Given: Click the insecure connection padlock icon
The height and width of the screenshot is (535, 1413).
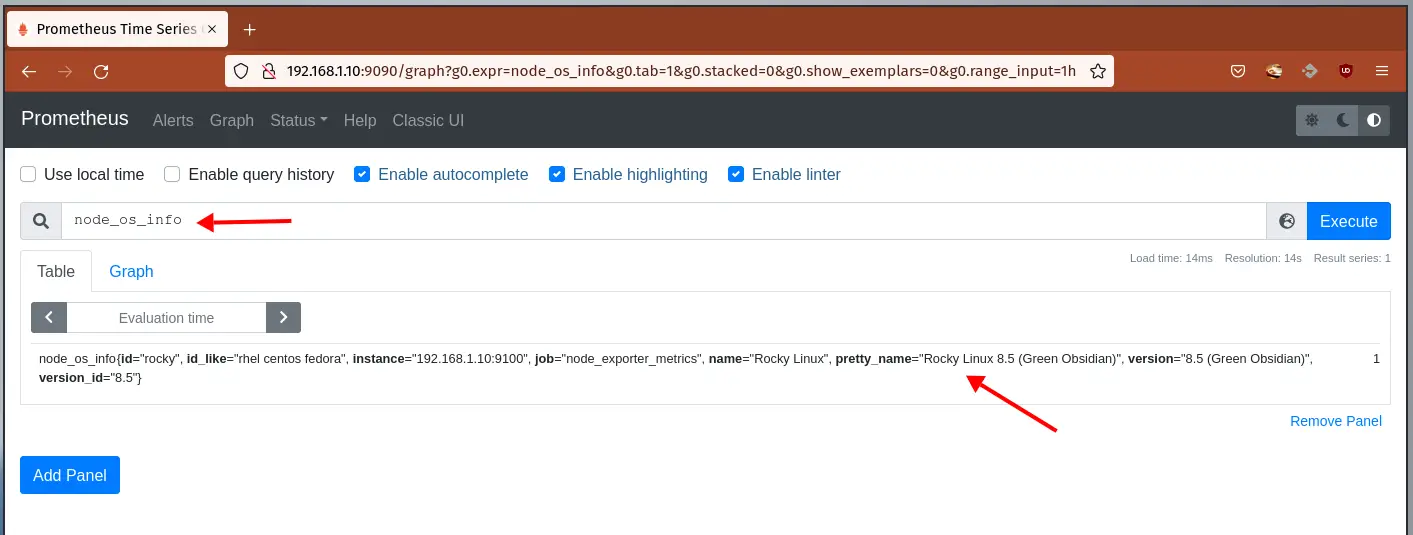Looking at the screenshot, I should [267, 71].
